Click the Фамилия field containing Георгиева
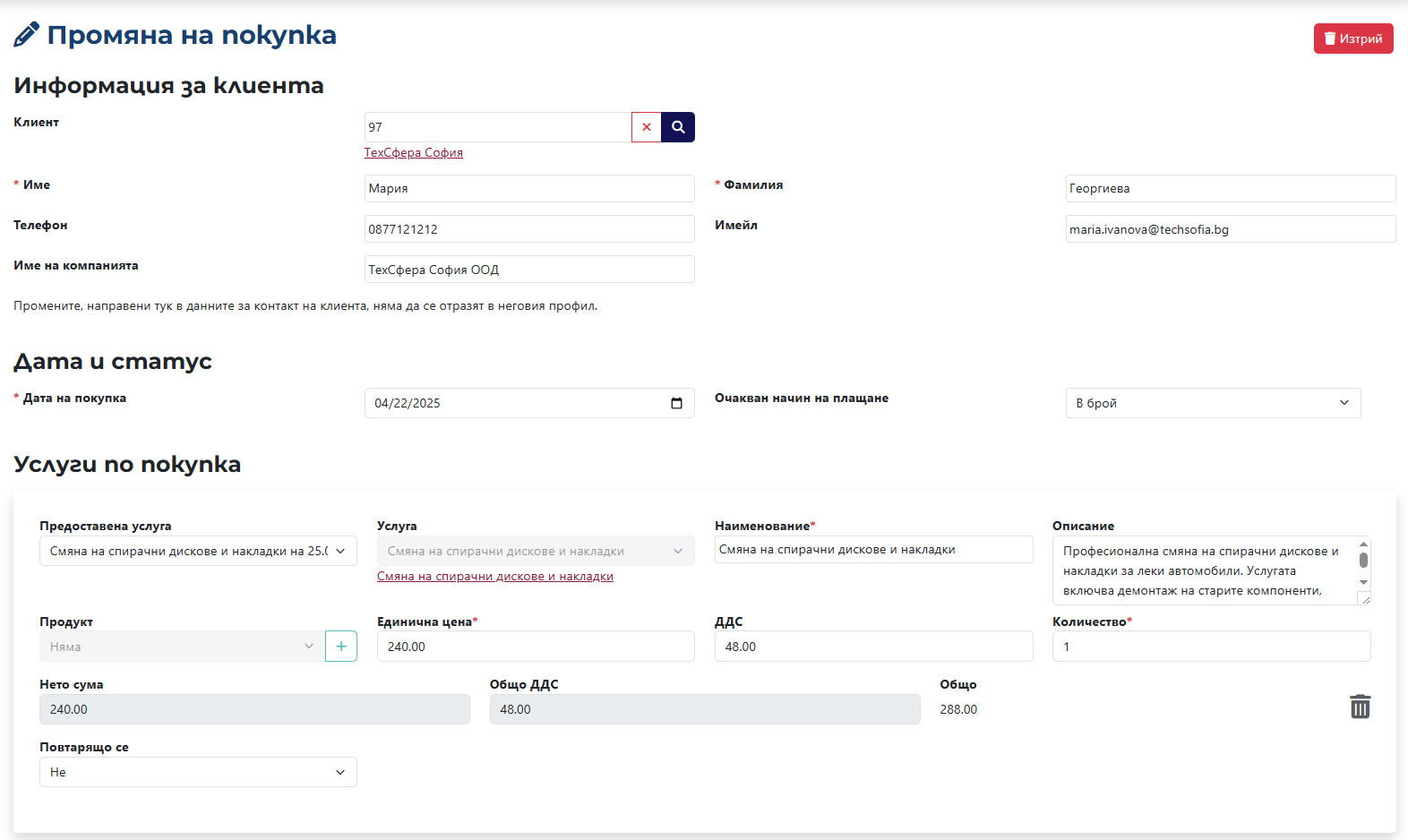The width and height of the screenshot is (1408, 840). pos(1231,188)
